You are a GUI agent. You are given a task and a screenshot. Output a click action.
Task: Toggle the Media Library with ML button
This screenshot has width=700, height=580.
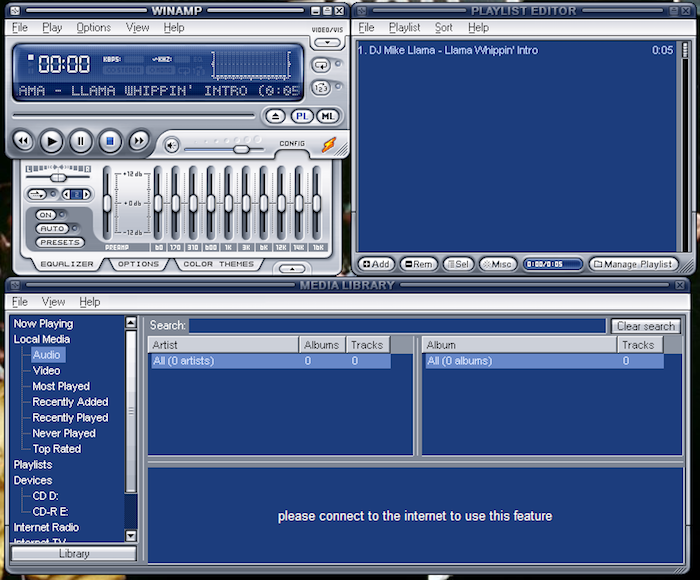[328, 117]
